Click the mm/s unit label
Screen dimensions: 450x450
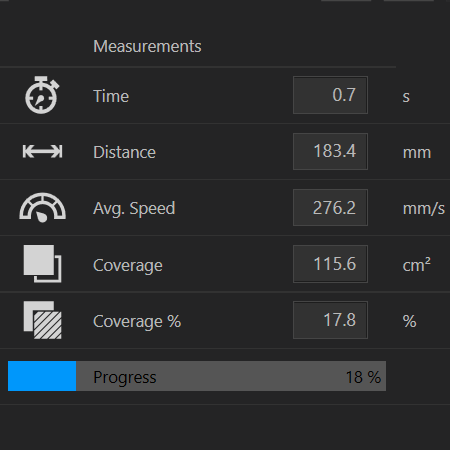[x=424, y=209]
